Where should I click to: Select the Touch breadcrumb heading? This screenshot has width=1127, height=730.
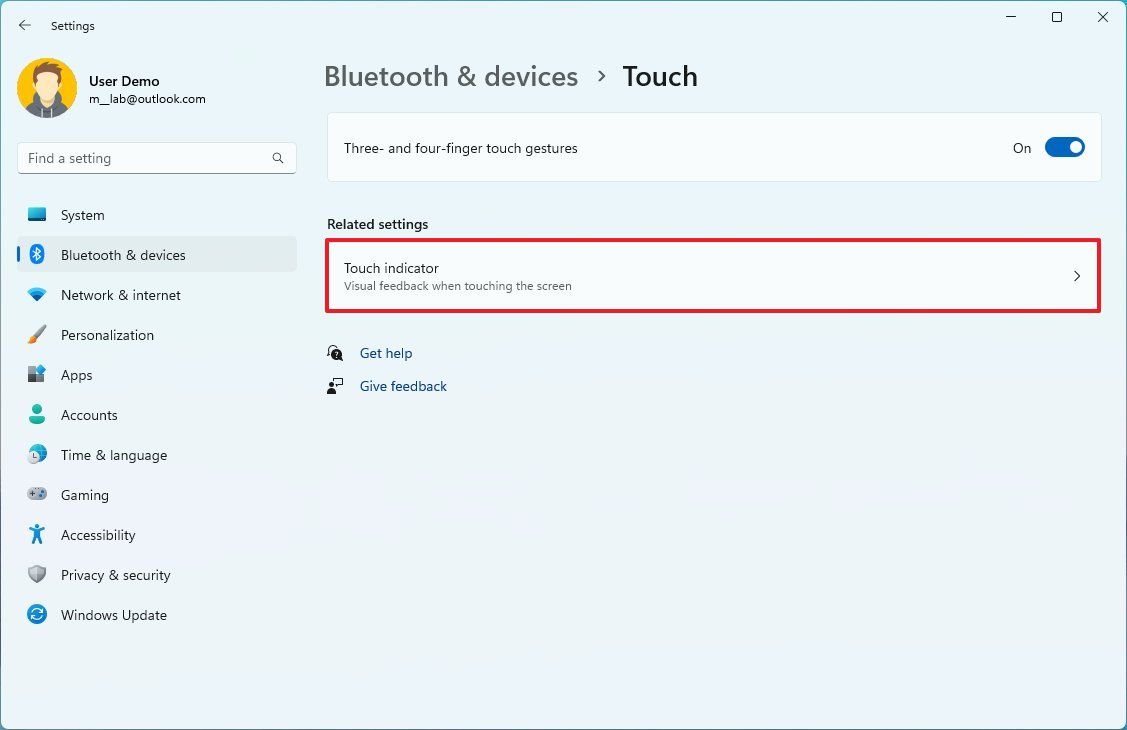point(660,76)
